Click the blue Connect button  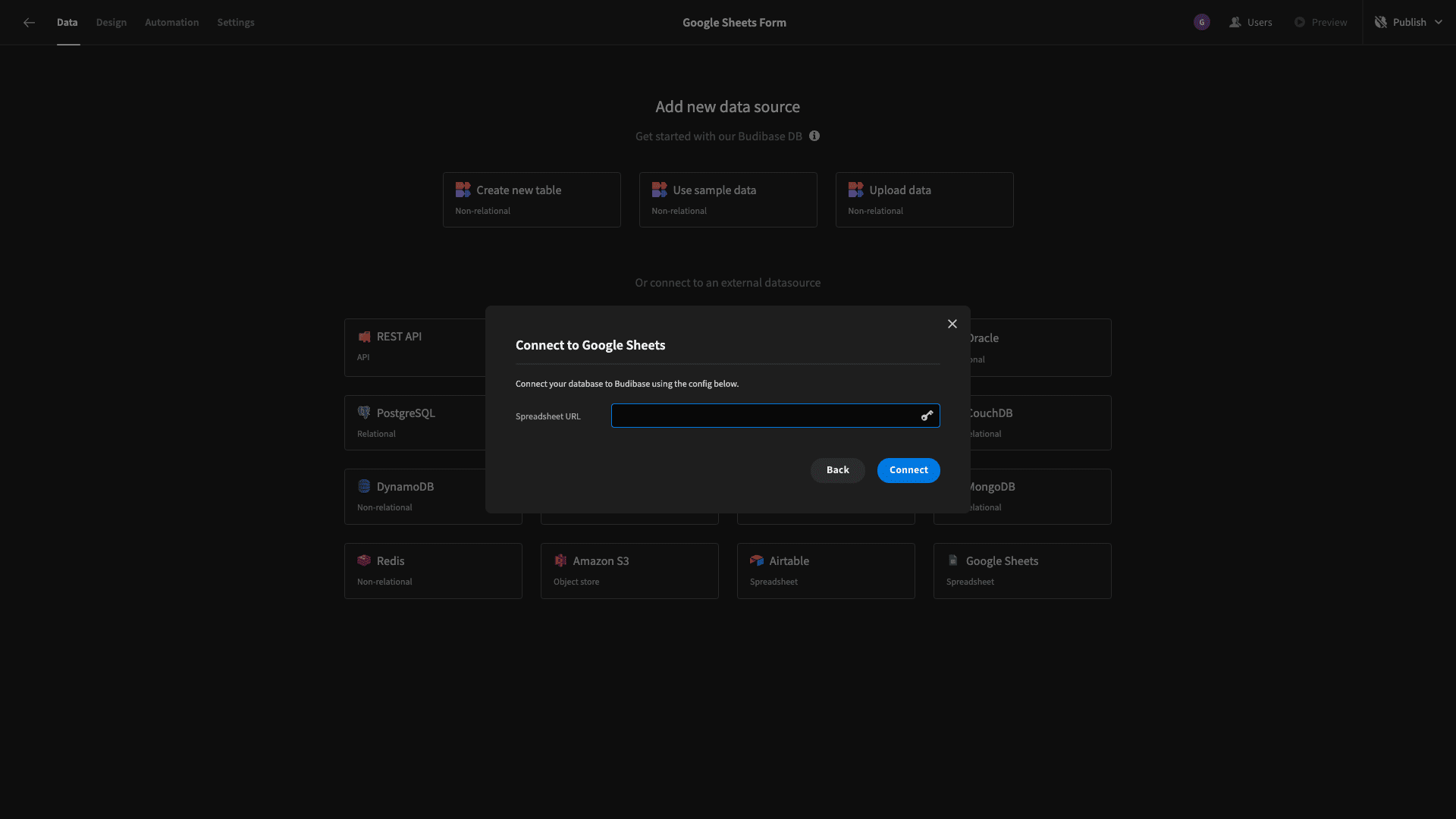[x=908, y=470]
